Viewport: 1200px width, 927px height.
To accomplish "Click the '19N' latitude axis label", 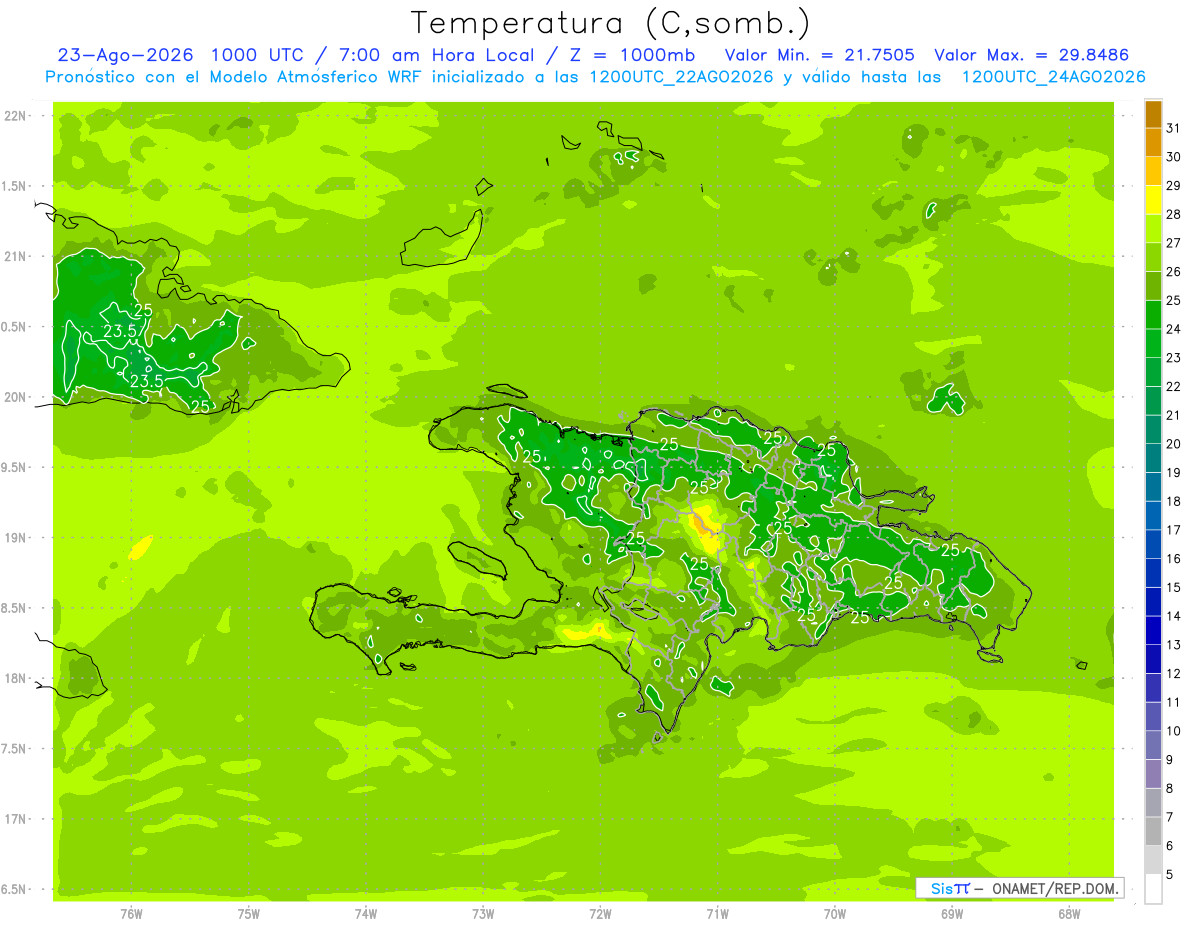I will pyautogui.click(x=15, y=537).
